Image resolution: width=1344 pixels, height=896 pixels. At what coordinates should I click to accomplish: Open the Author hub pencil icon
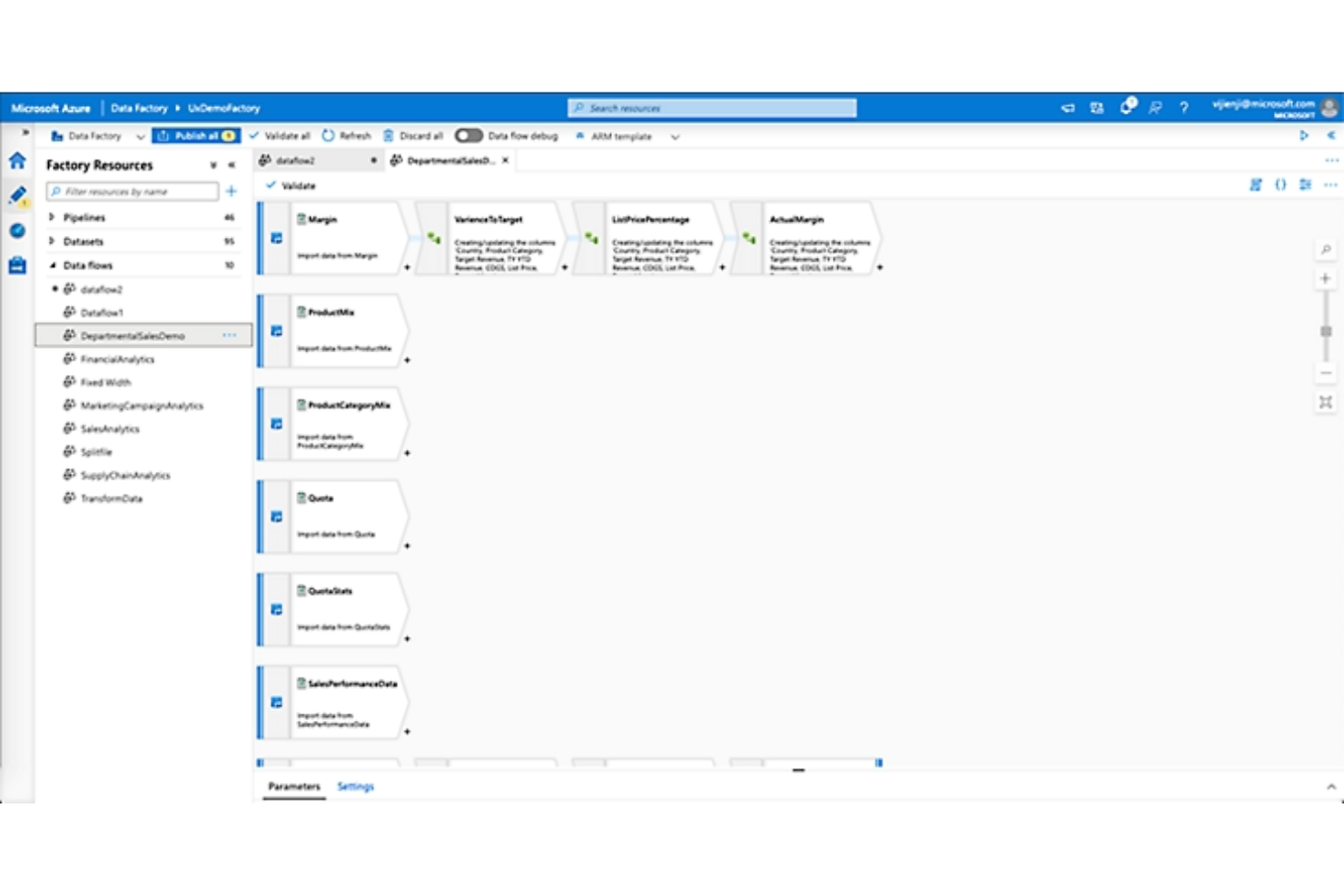tap(16, 194)
